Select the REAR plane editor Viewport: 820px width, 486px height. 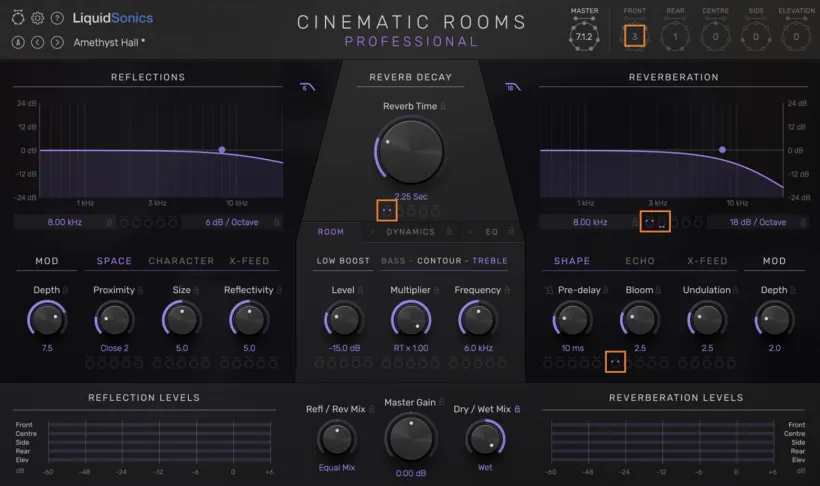675,37
